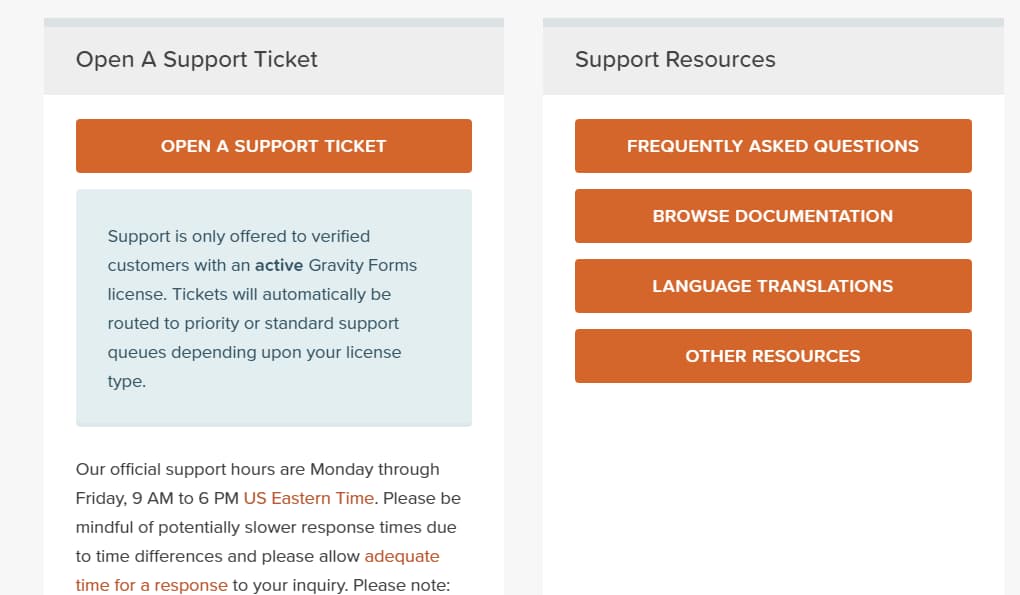Click the left panel header bar
This screenshot has width=1020, height=595.
273,57
